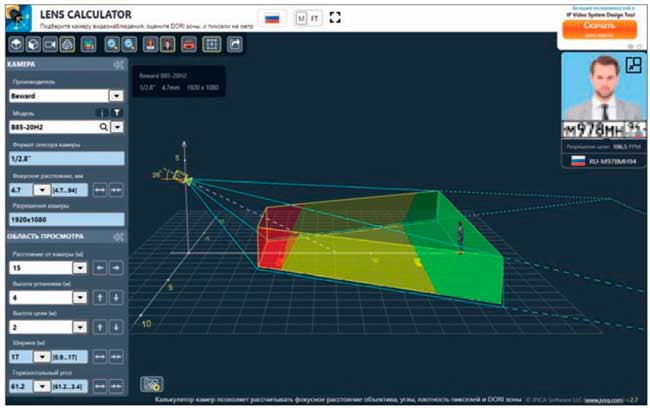Click the zoom out magnifier icon

tap(129, 44)
